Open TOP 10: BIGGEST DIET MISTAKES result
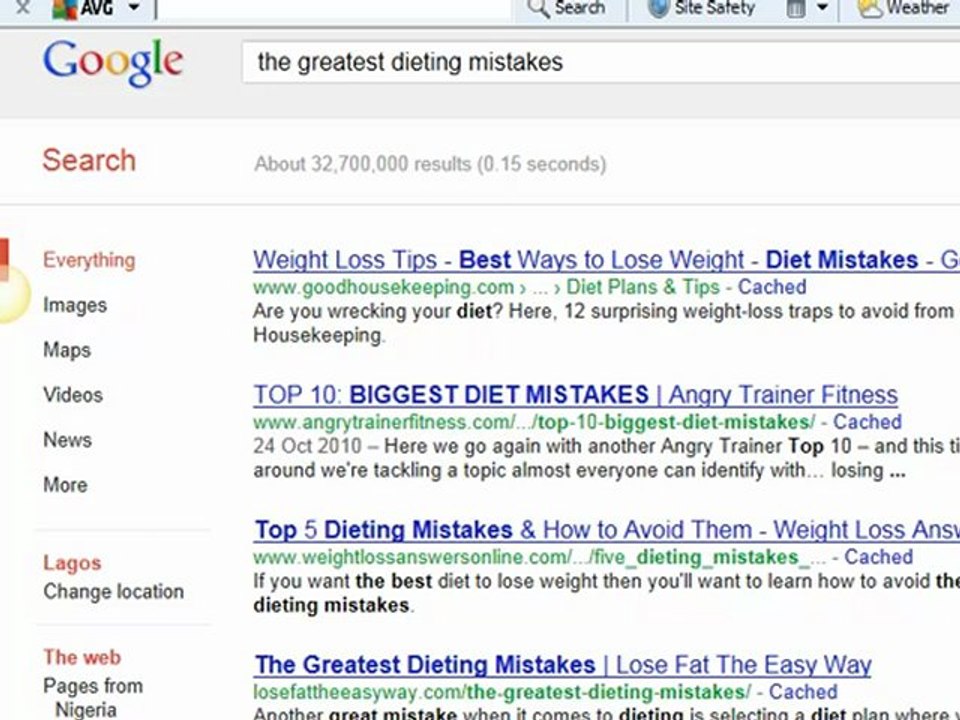Image resolution: width=960 pixels, height=720 pixels. point(576,395)
